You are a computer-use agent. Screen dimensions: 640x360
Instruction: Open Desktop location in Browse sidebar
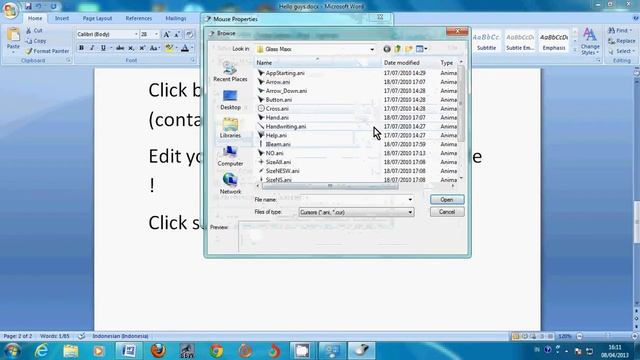(230, 100)
